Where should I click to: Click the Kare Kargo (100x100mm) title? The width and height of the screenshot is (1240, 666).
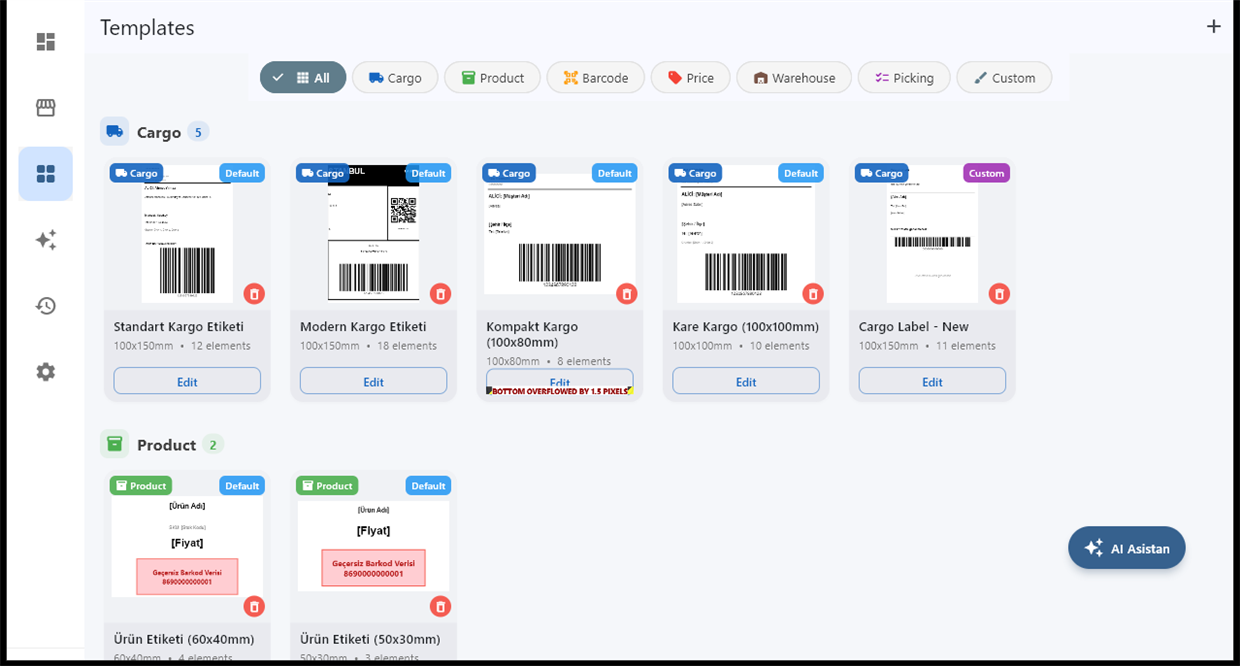[x=746, y=326]
